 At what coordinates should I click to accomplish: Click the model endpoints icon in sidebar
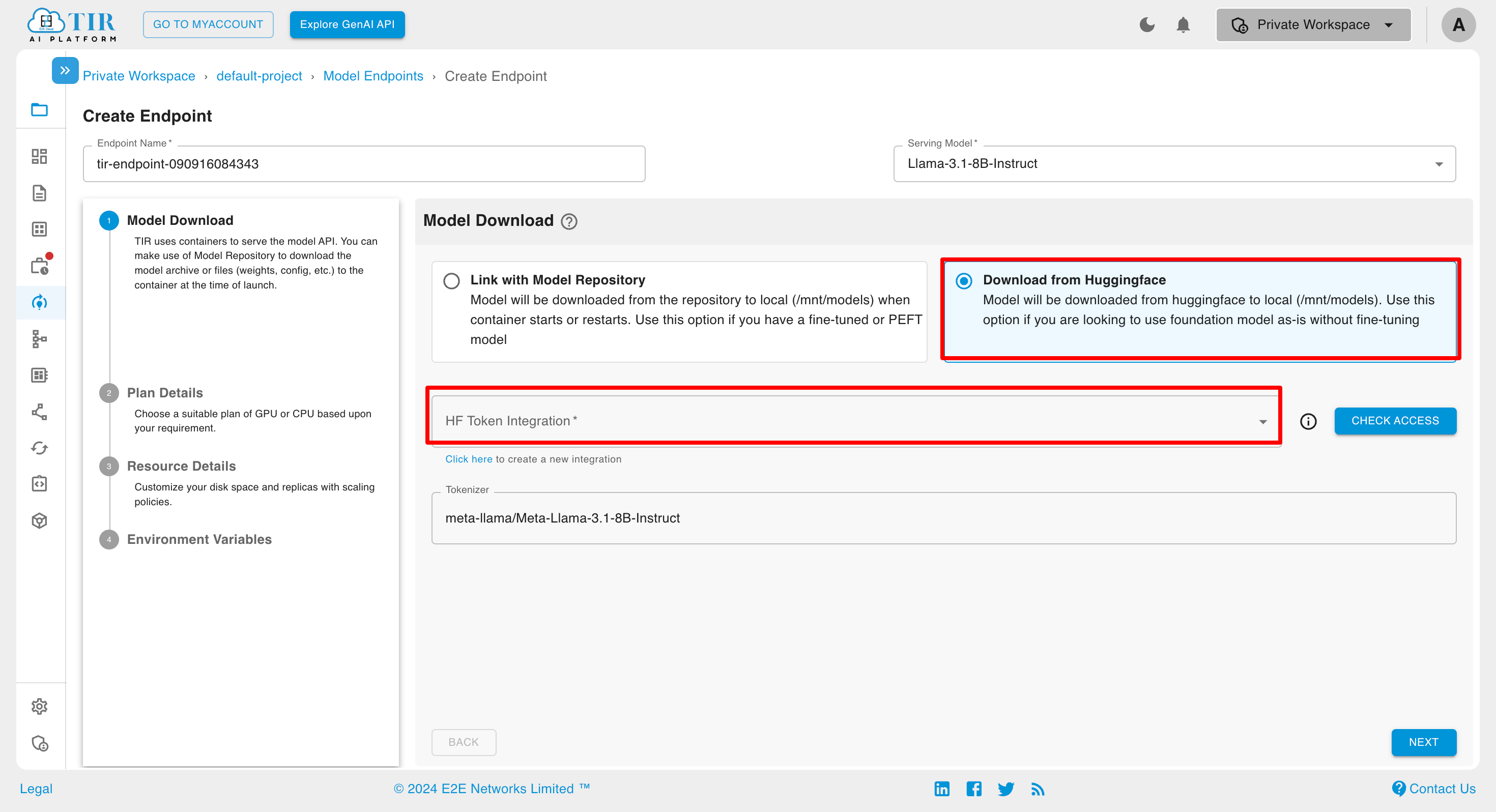click(40, 302)
